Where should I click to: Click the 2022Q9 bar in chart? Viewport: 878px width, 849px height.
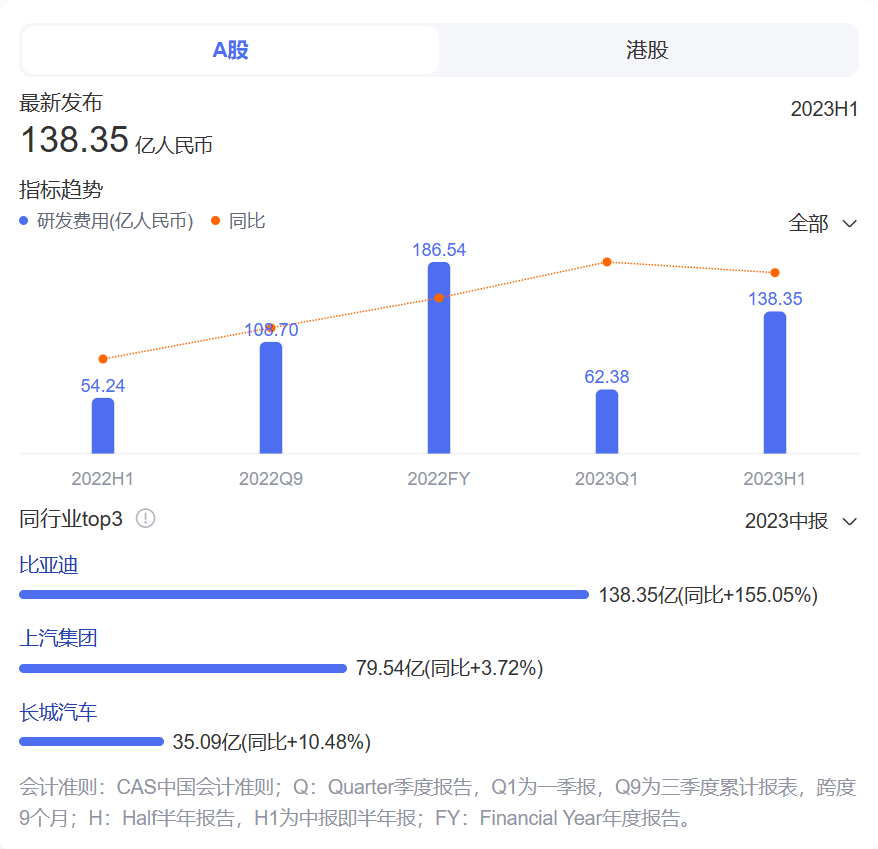tap(271, 398)
